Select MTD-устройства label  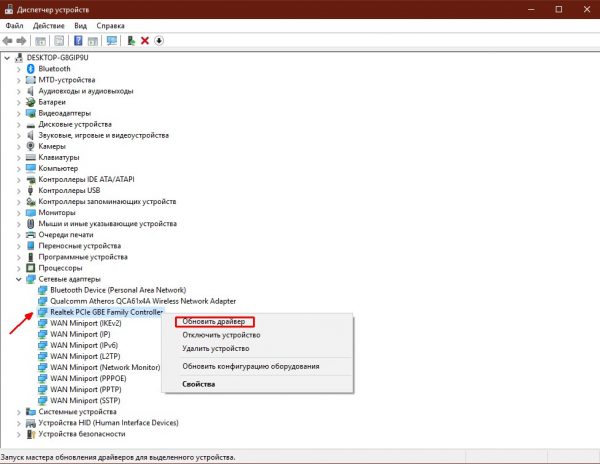(x=67, y=80)
